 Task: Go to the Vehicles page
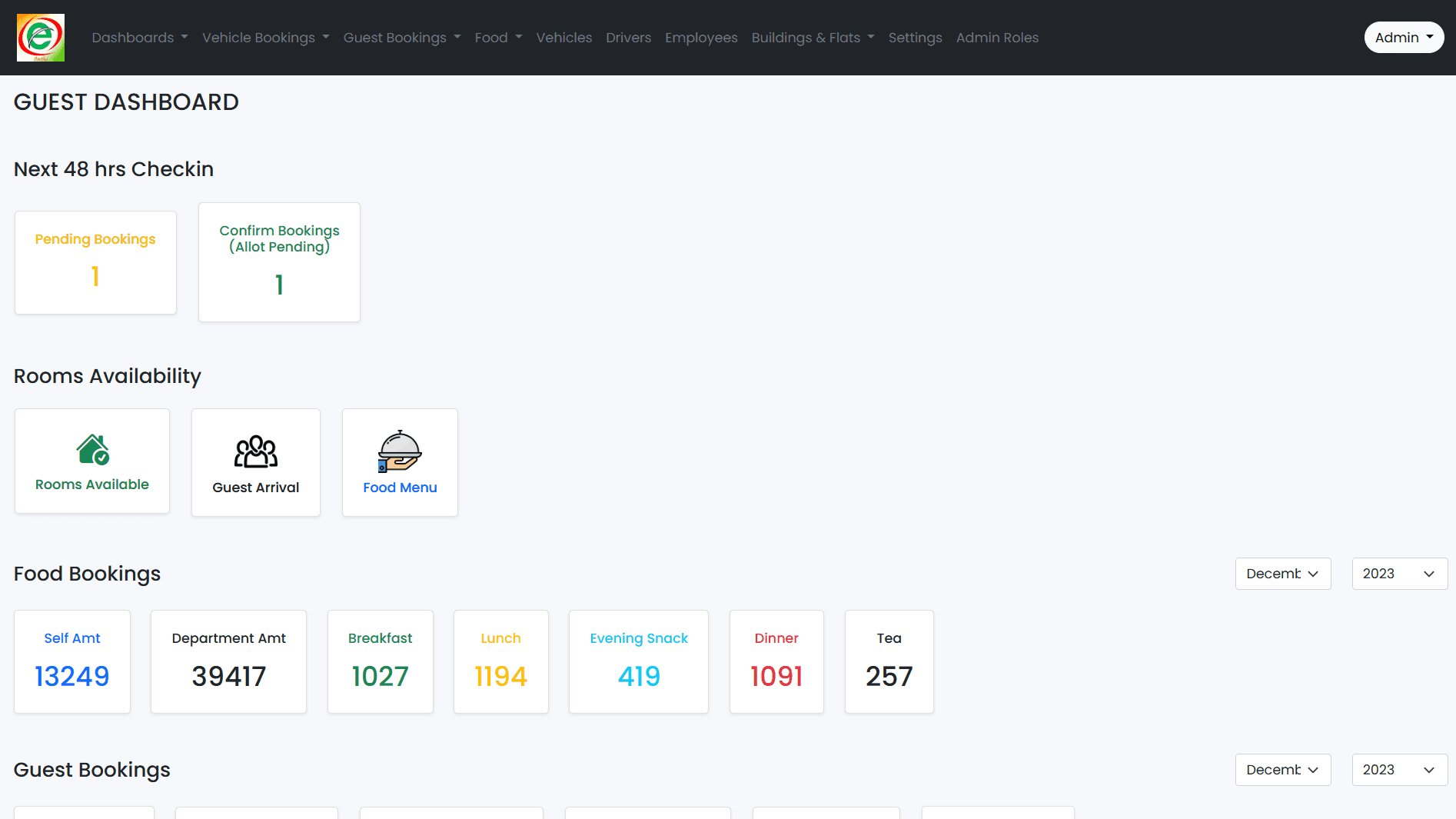[x=563, y=38]
